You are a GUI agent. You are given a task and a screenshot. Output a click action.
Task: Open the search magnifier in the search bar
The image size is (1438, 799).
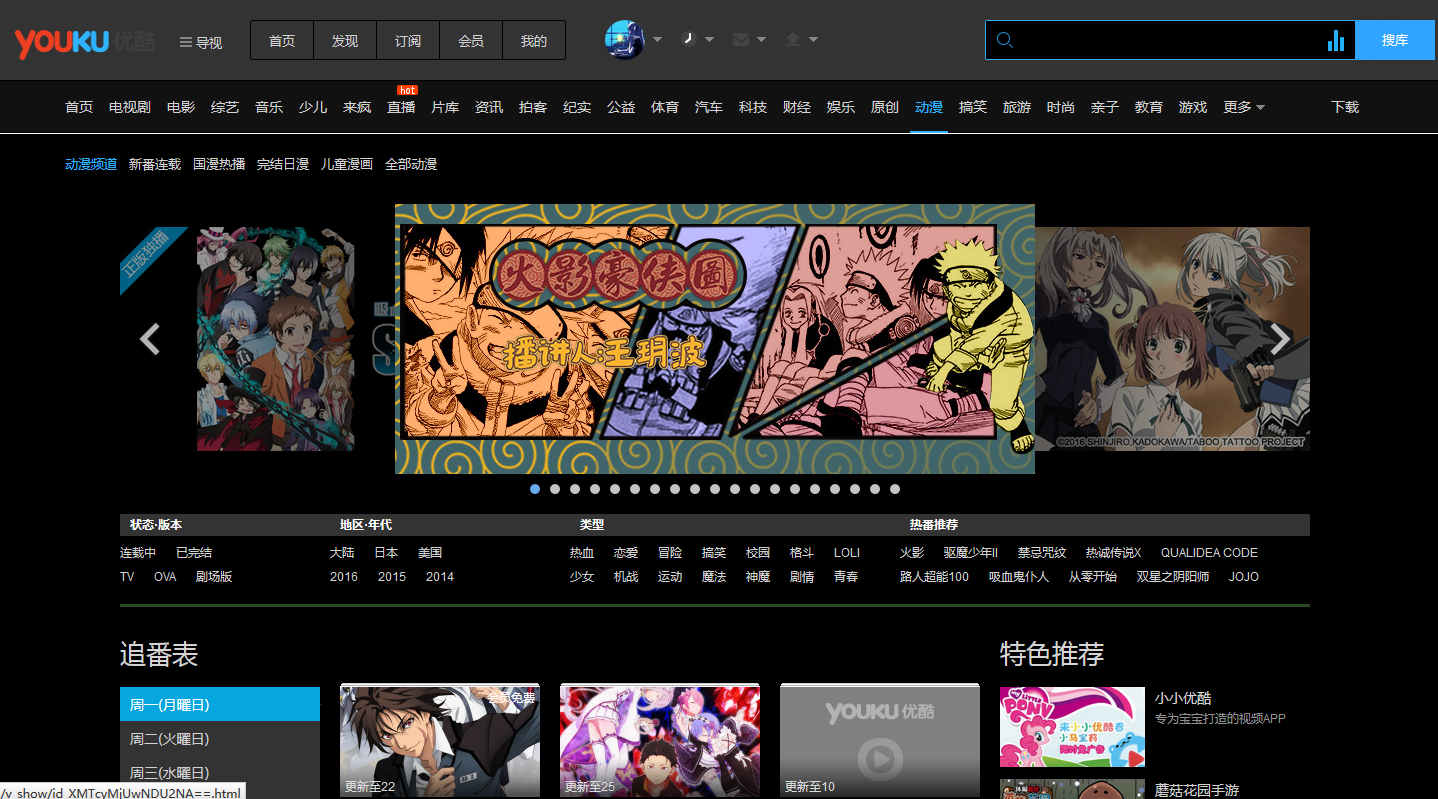pyautogui.click(x=1004, y=39)
